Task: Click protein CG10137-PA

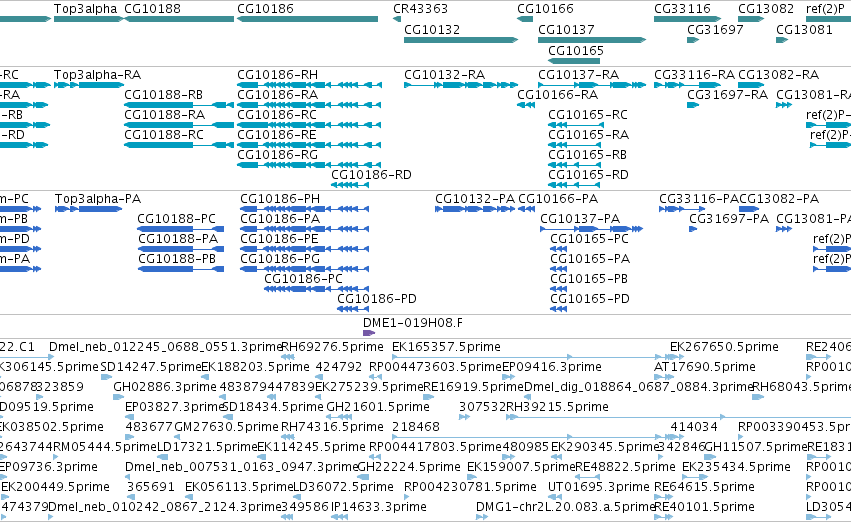Action: click(580, 219)
